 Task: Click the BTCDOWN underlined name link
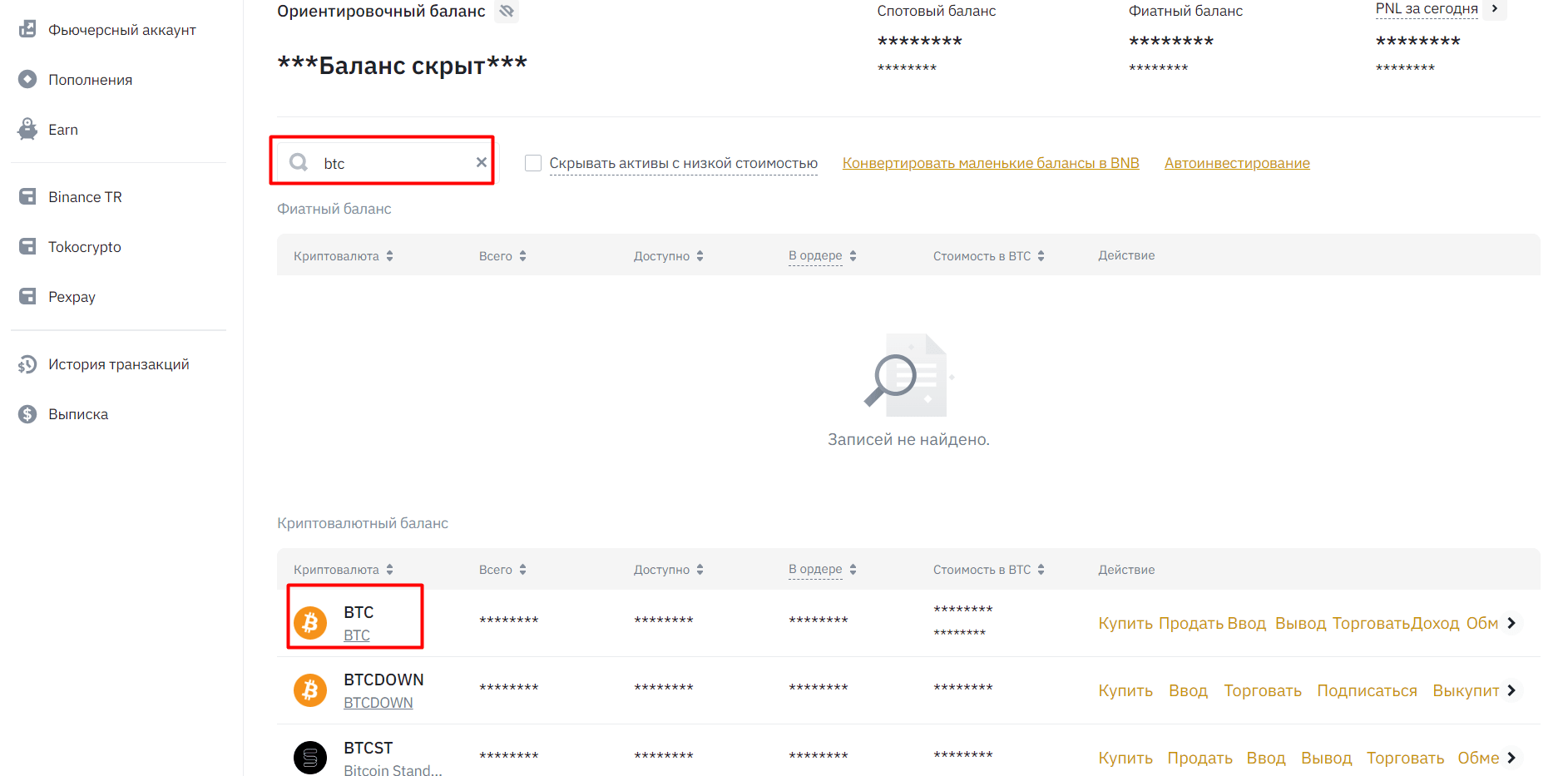(378, 702)
